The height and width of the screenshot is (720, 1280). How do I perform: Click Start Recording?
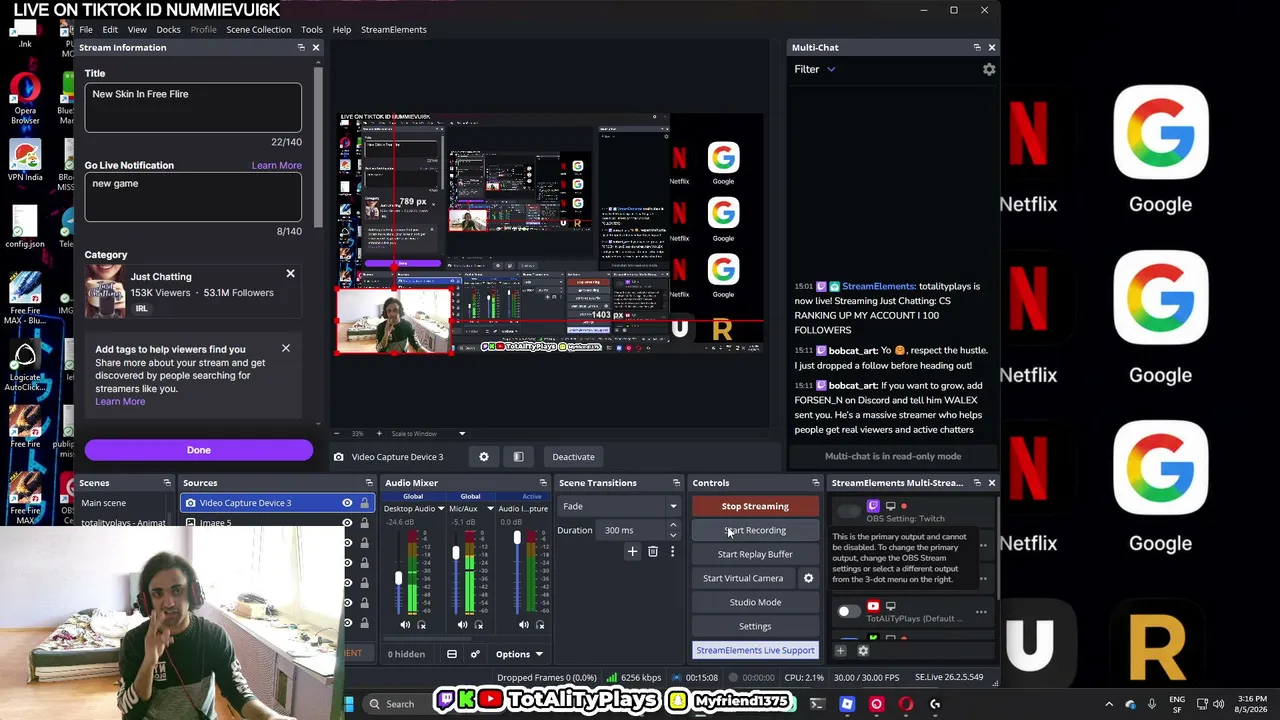point(755,530)
